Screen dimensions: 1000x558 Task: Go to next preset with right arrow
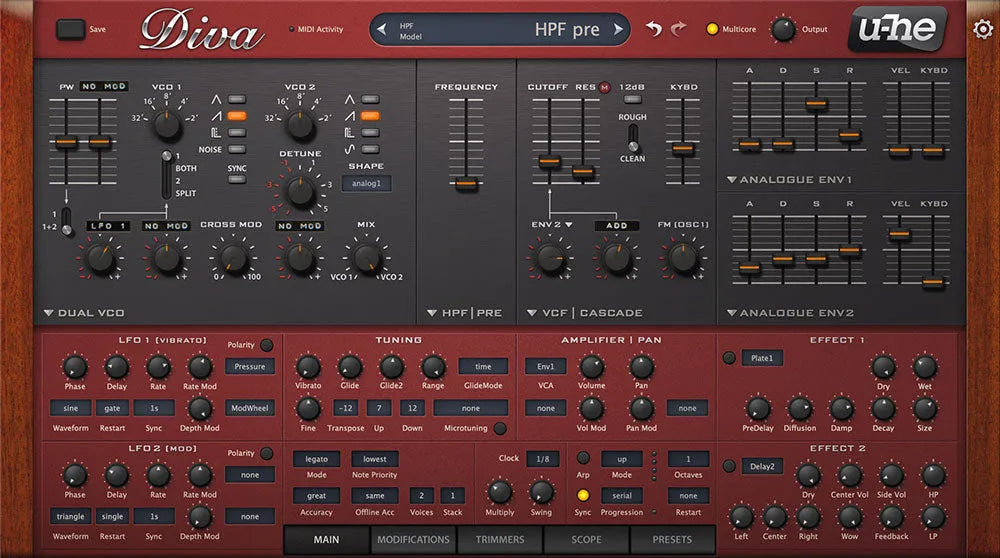click(x=619, y=29)
